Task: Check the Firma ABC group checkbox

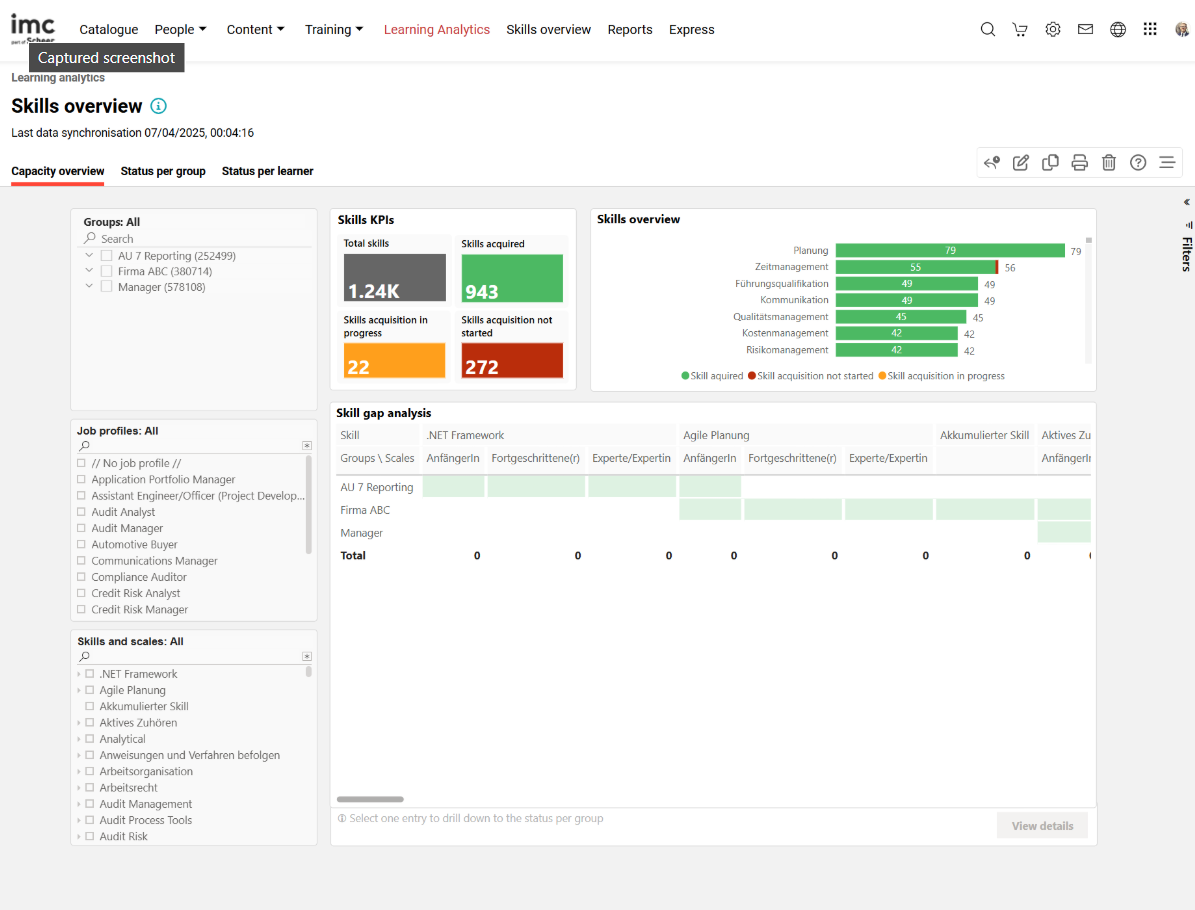Action: (x=107, y=272)
